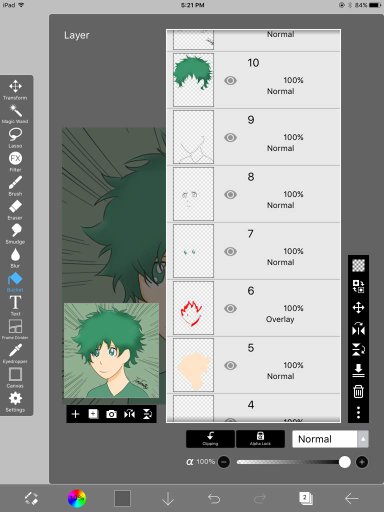Open the FX Filter tool
Screen dimensions: 384x512
15,162
